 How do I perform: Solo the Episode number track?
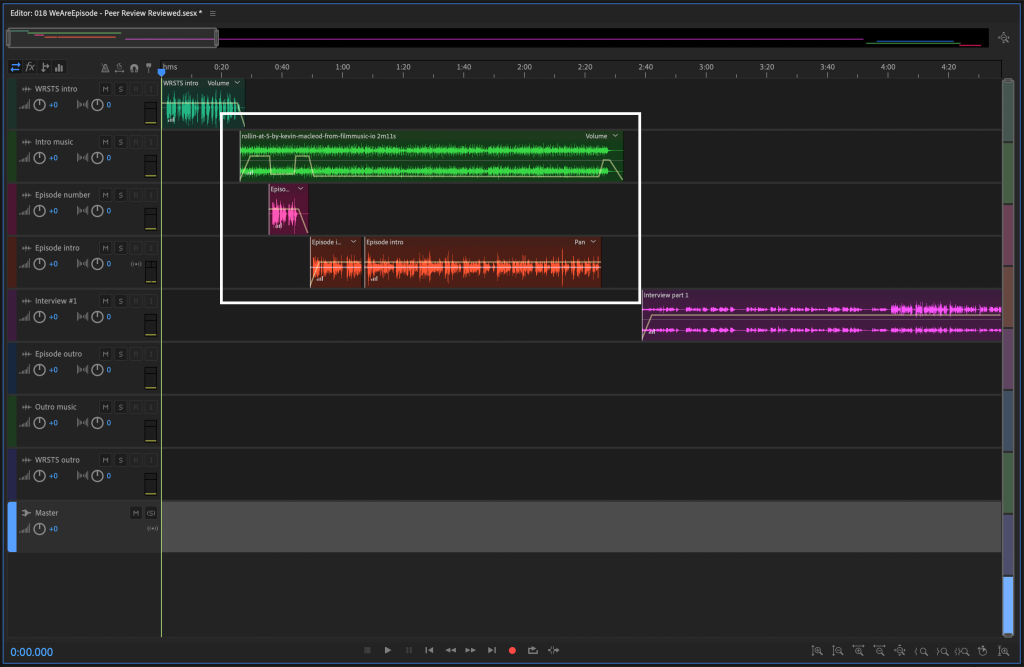120,195
